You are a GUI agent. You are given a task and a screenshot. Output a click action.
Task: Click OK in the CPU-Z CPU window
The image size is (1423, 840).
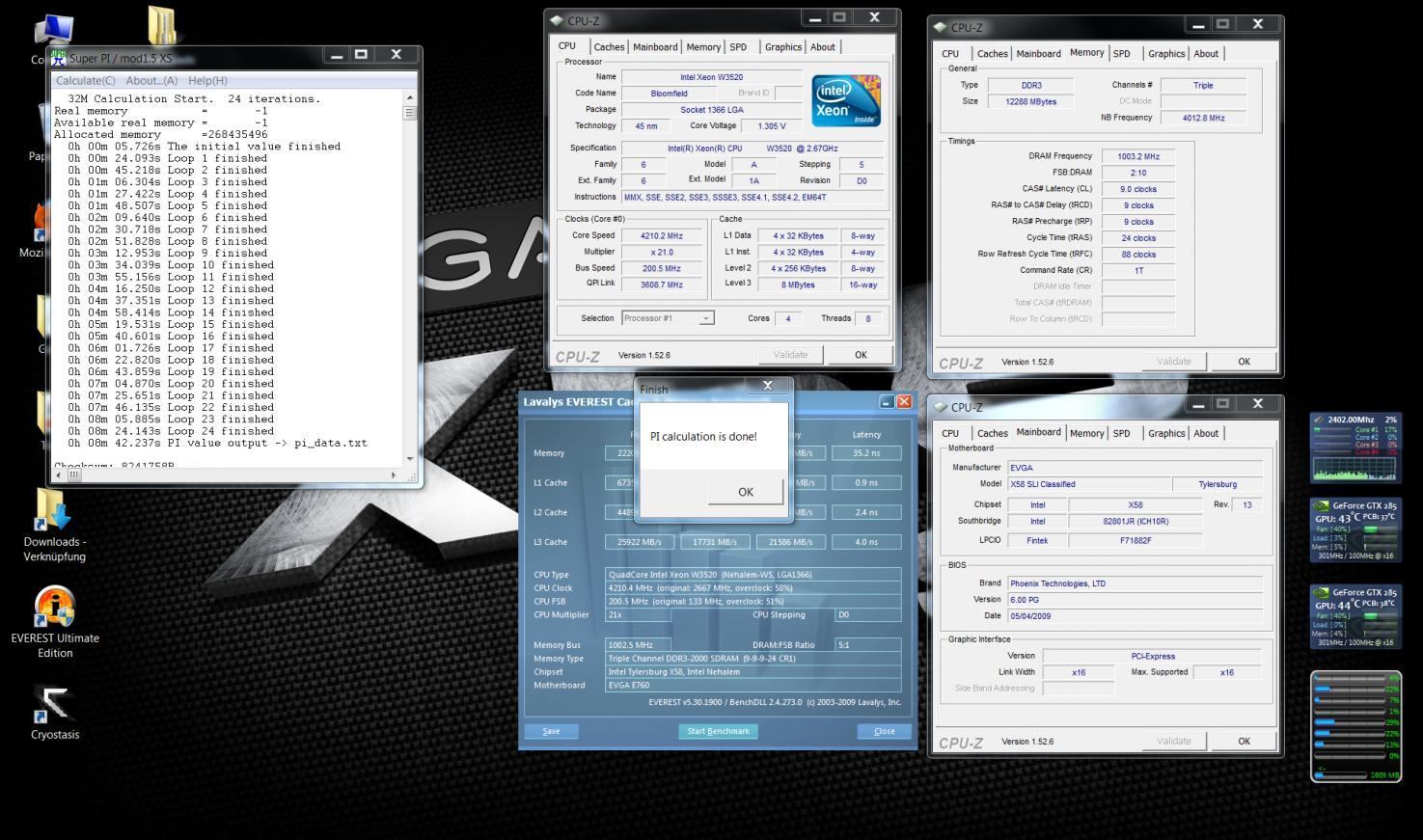pos(861,355)
